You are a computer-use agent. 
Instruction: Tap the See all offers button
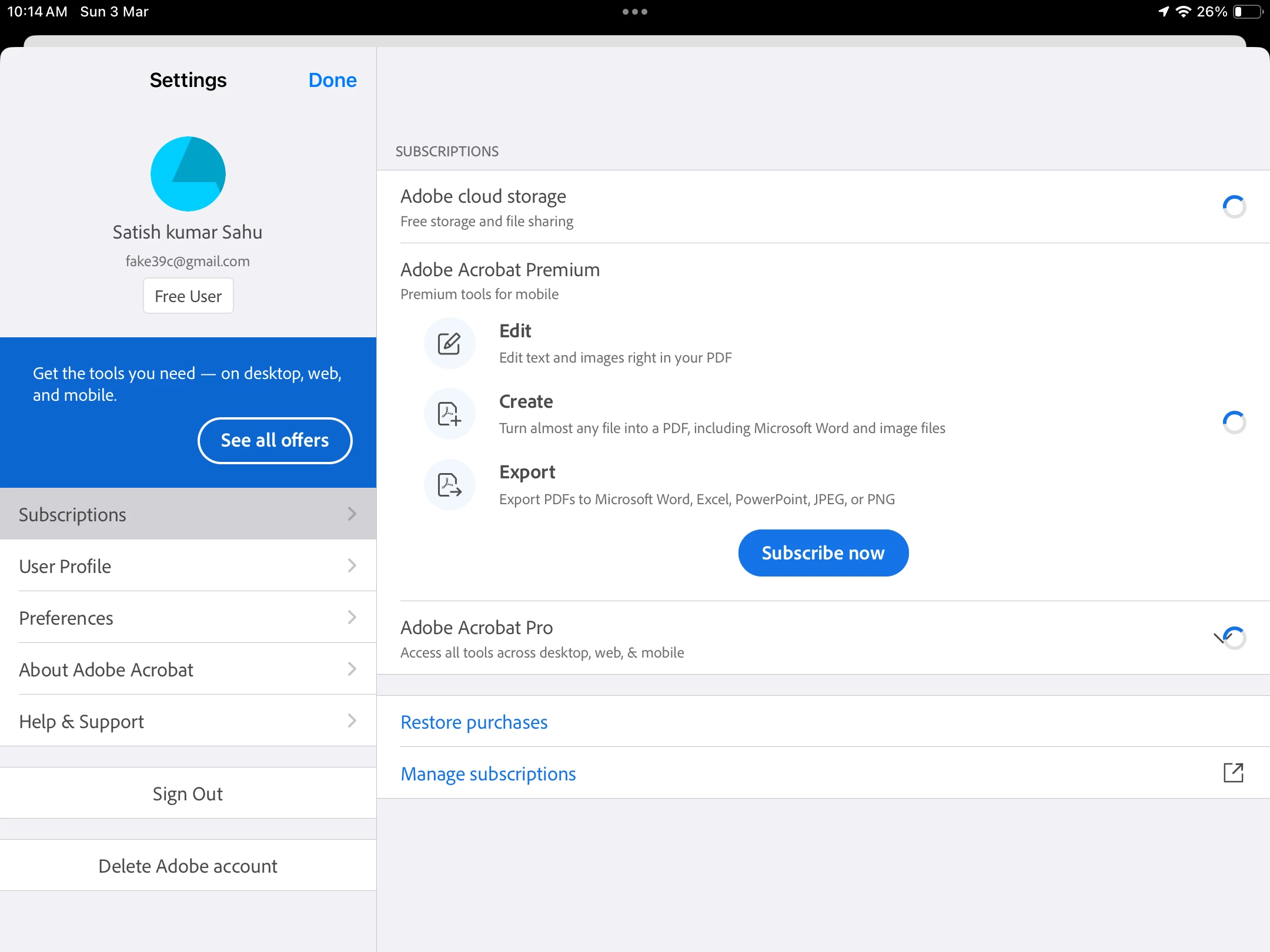(x=275, y=440)
